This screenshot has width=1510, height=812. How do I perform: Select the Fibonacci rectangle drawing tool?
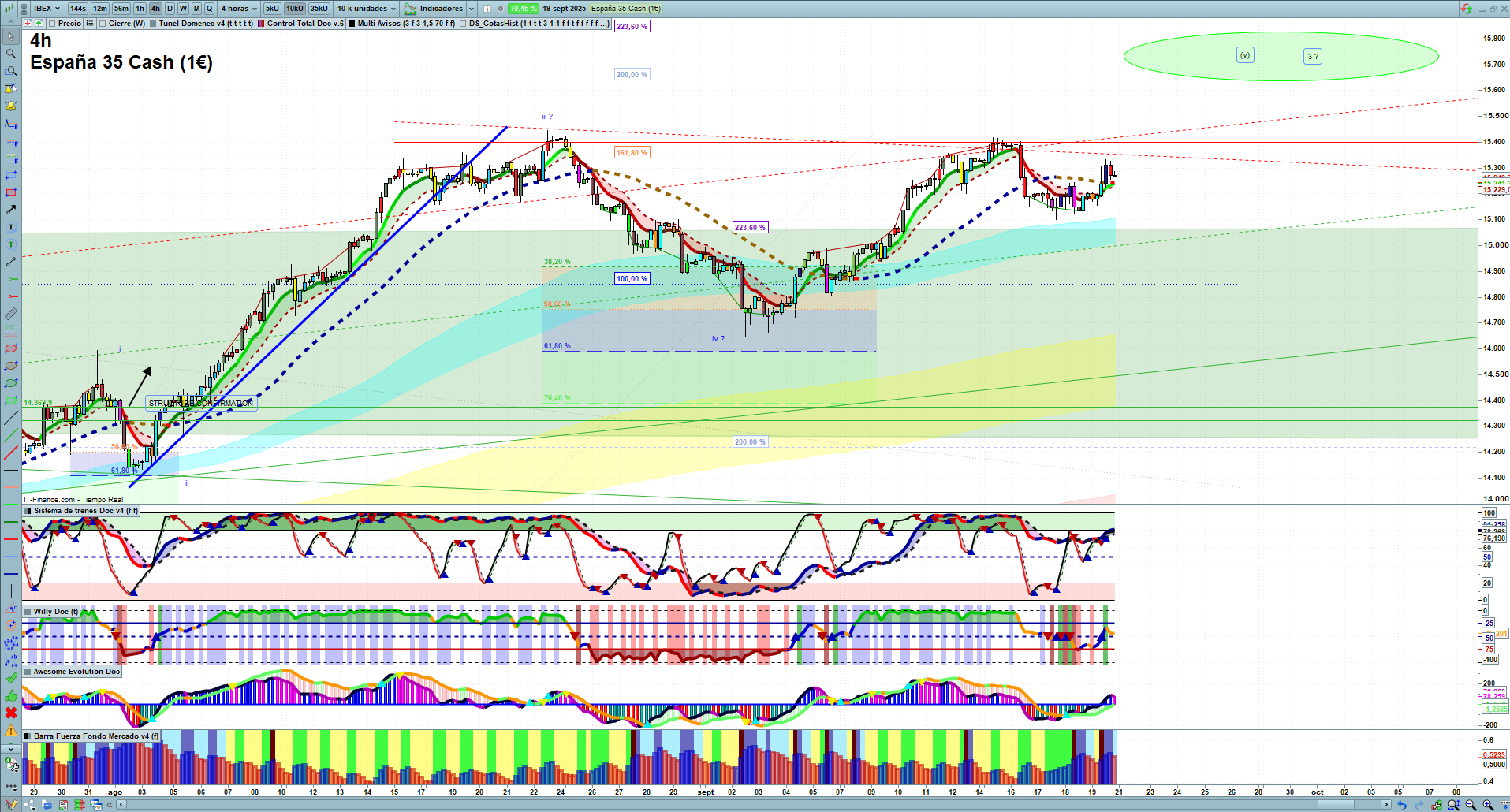pyautogui.click(x=11, y=175)
